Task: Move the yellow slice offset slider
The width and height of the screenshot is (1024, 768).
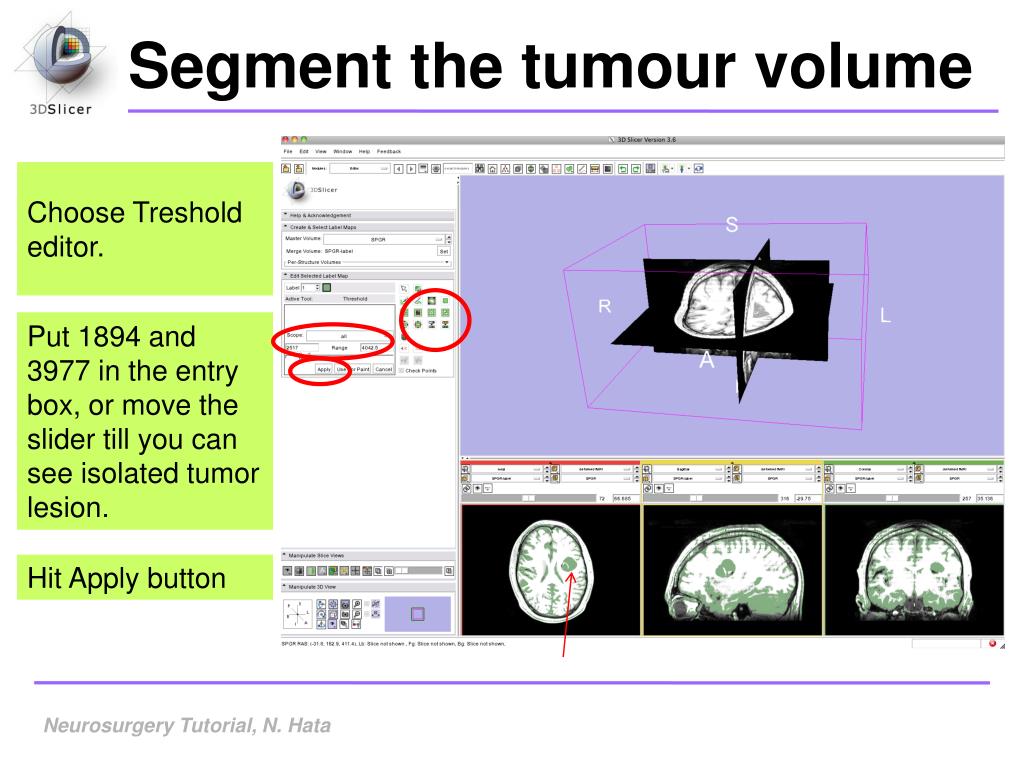Action: pyautogui.click(x=710, y=498)
